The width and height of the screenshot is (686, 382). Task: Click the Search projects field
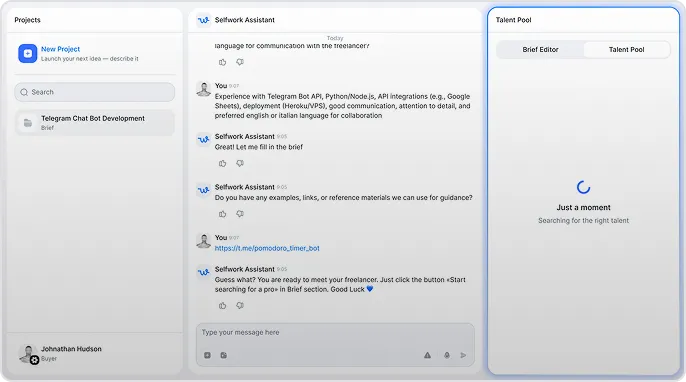pyautogui.click(x=95, y=92)
